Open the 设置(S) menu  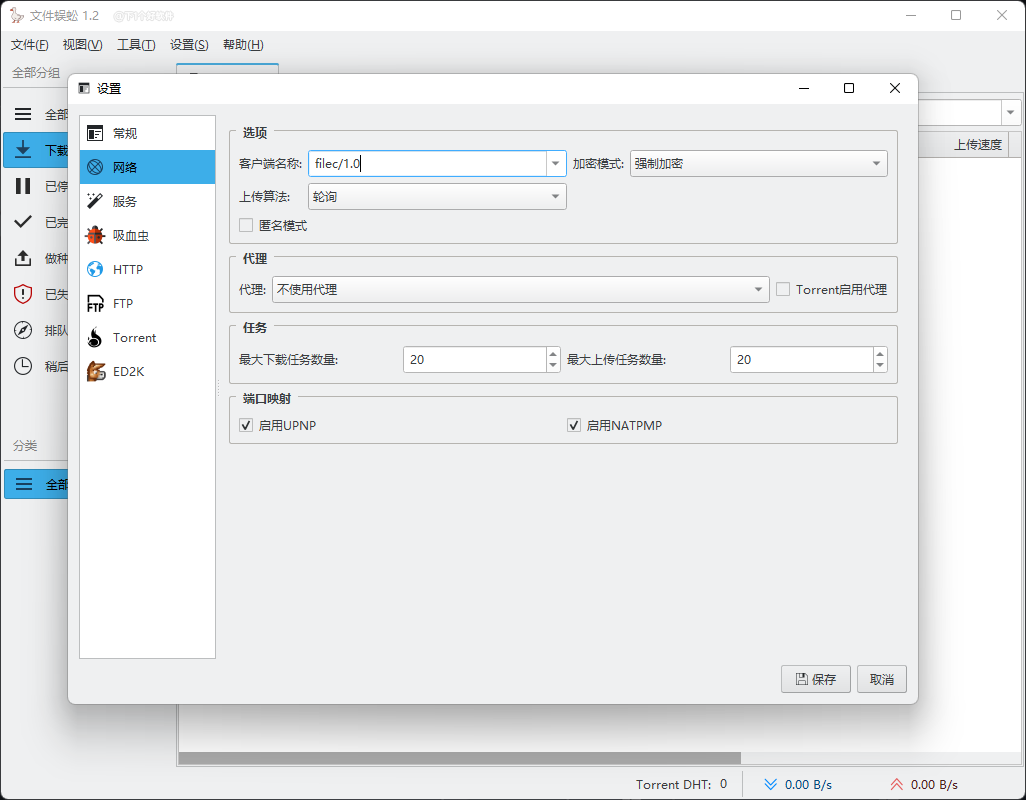[189, 44]
